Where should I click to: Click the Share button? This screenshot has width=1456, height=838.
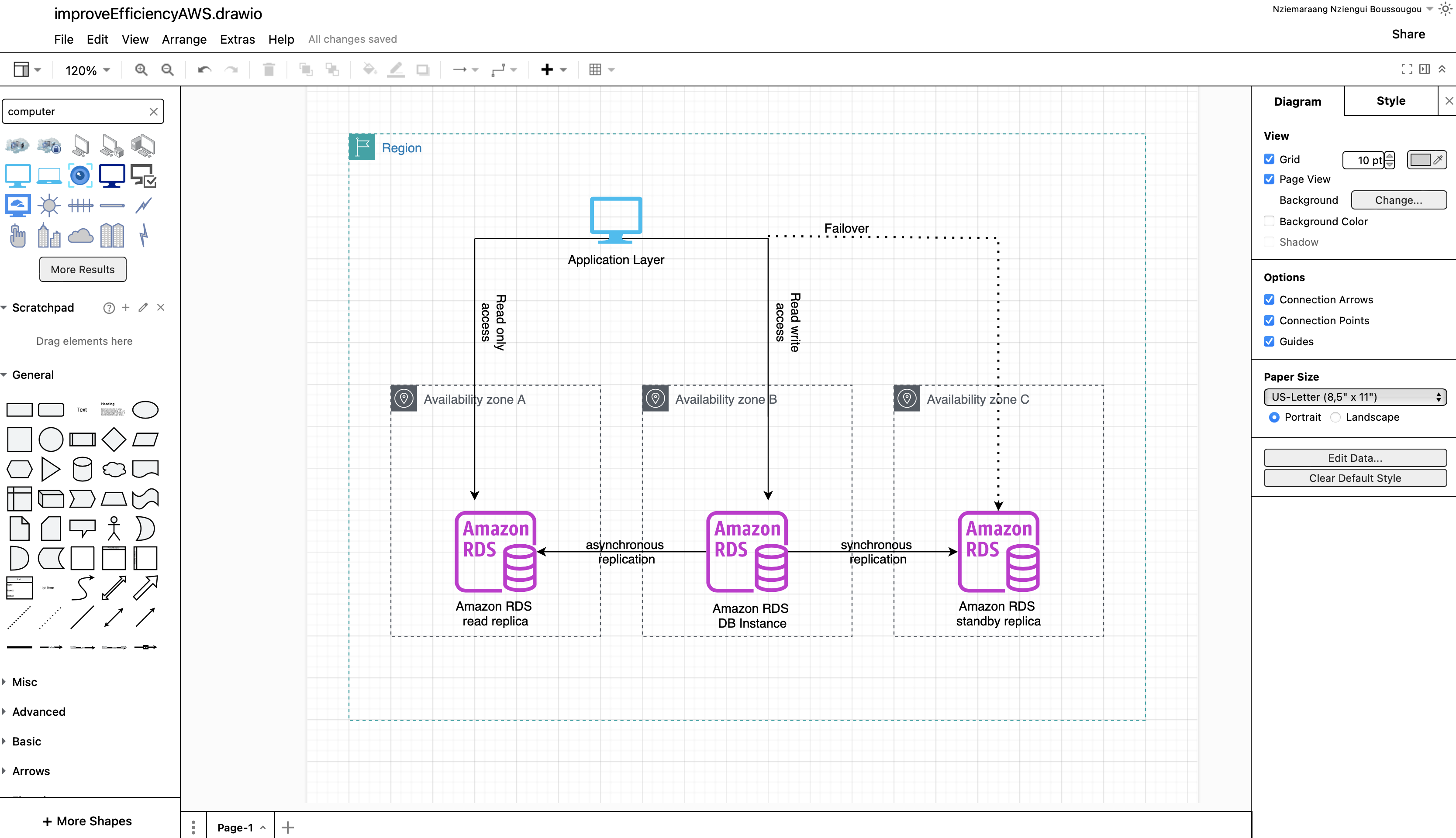click(1408, 34)
